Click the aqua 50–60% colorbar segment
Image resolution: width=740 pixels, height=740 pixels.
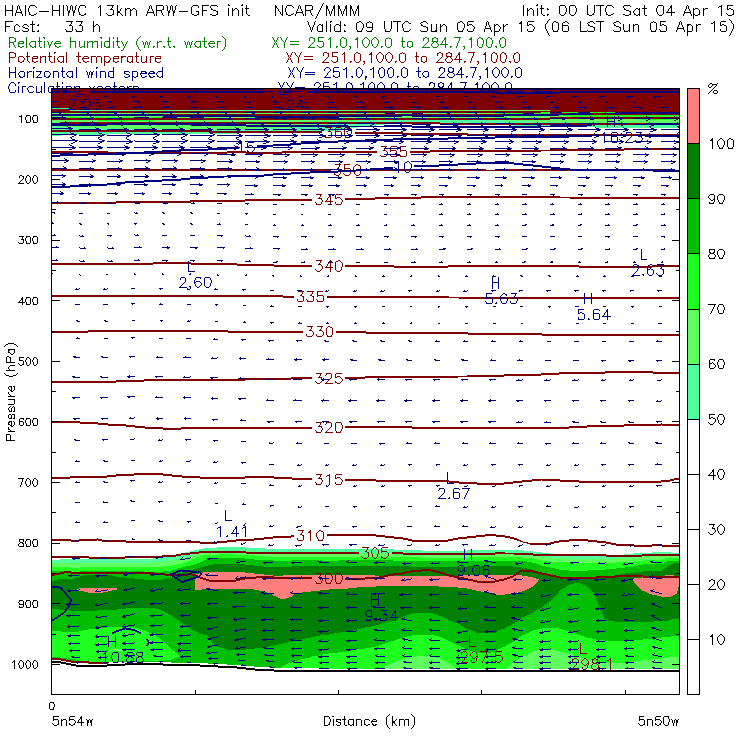[x=693, y=391]
